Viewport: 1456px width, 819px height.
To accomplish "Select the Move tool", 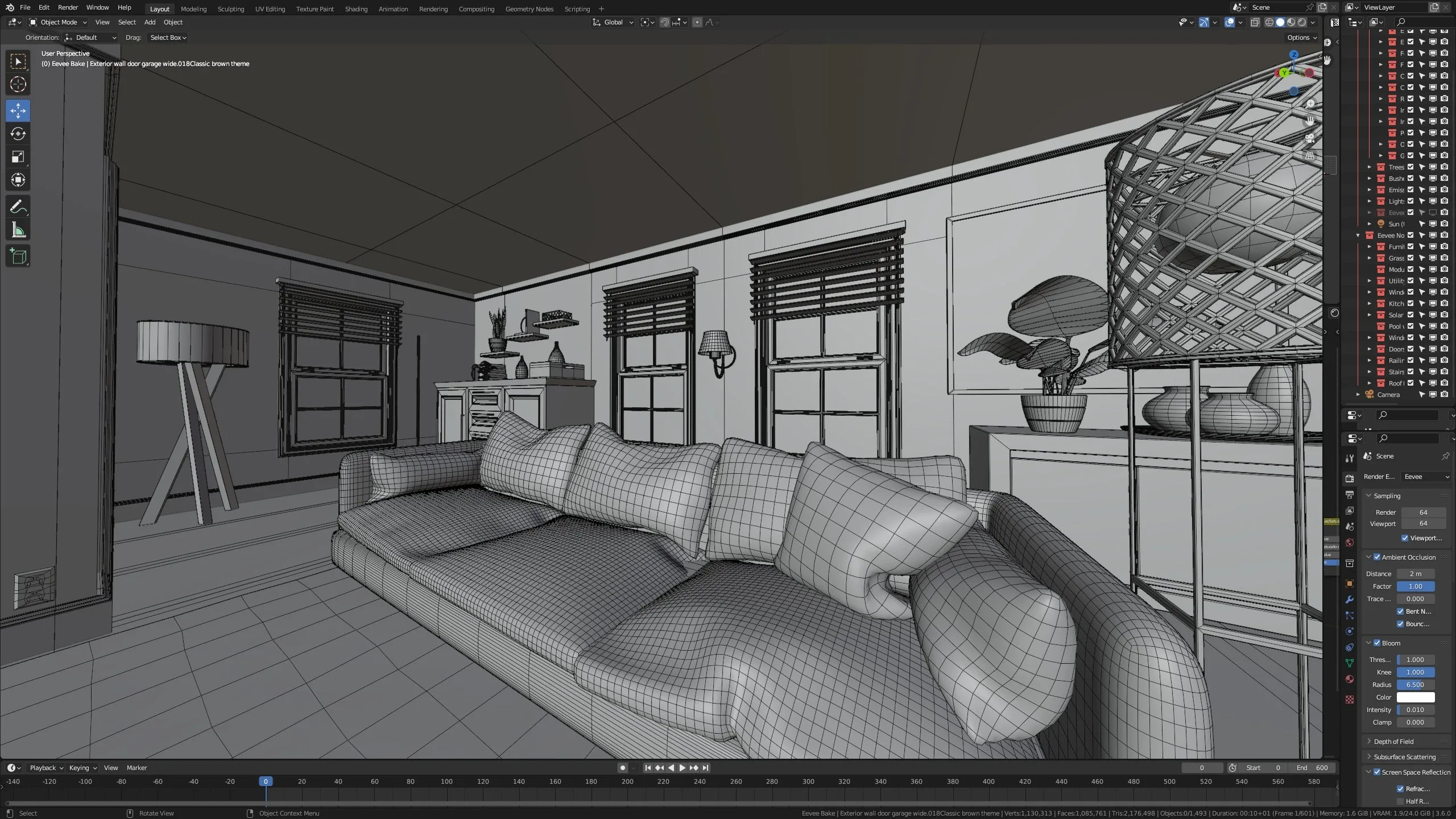I will pyautogui.click(x=18, y=111).
